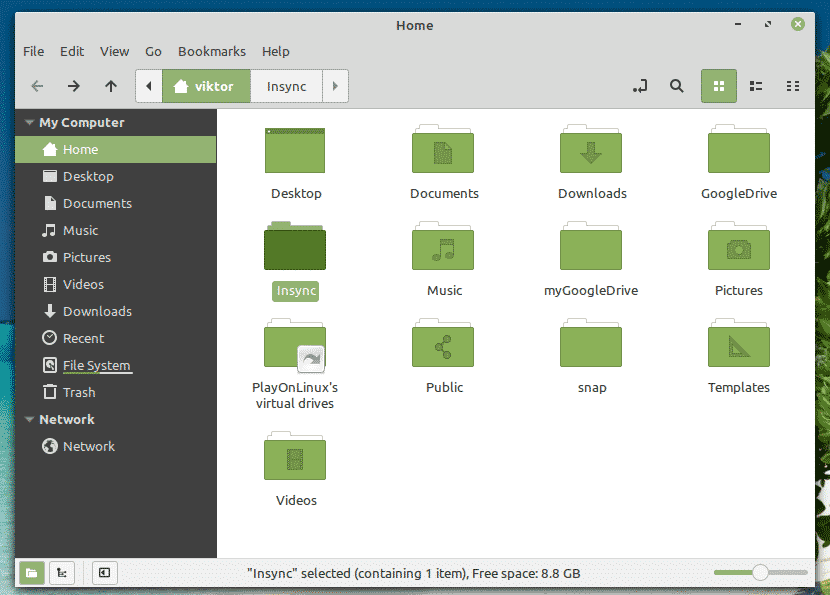Open the search files magnifier
This screenshot has width=830, height=595.
click(x=677, y=86)
